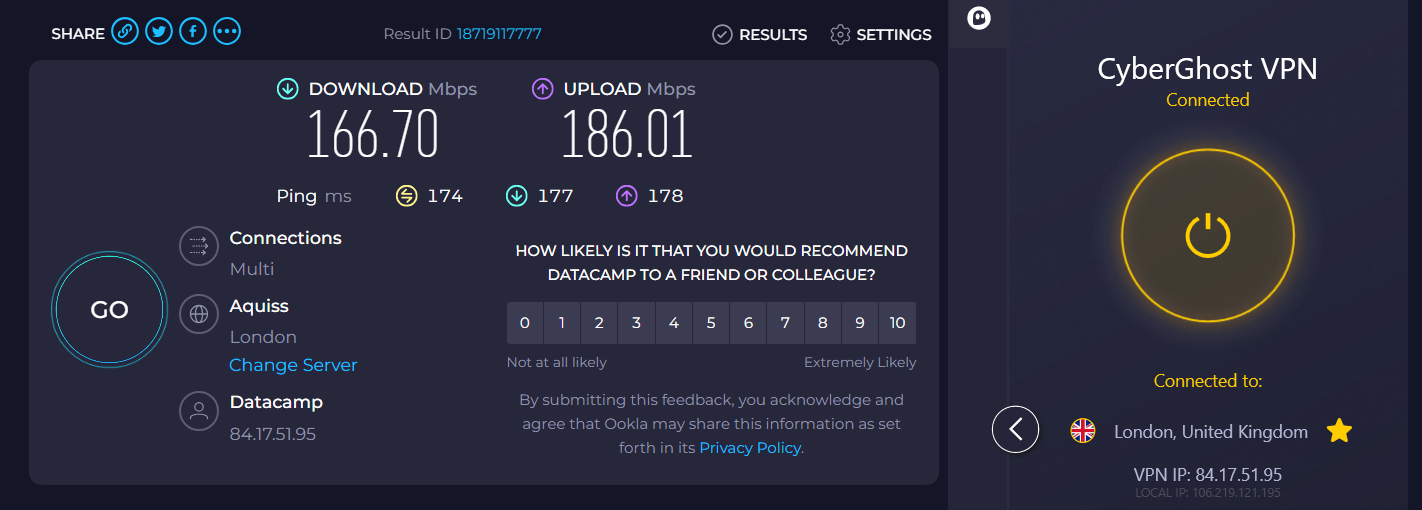Open the SETTINGS menu

tap(881, 35)
